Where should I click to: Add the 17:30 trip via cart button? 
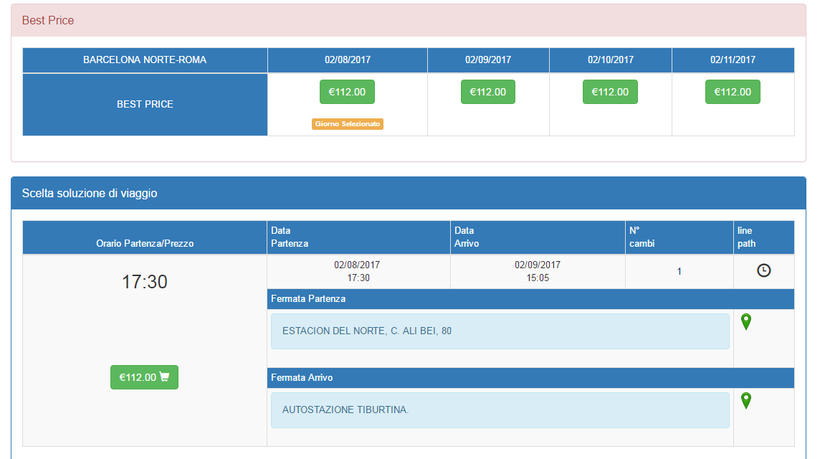click(144, 377)
